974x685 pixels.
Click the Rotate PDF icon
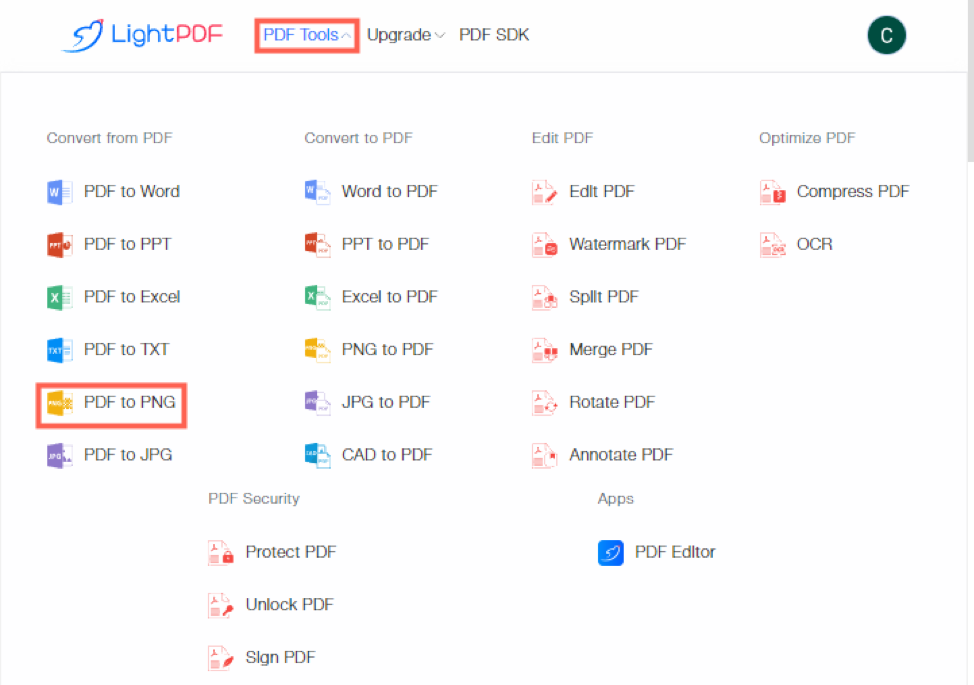(545, 403)
